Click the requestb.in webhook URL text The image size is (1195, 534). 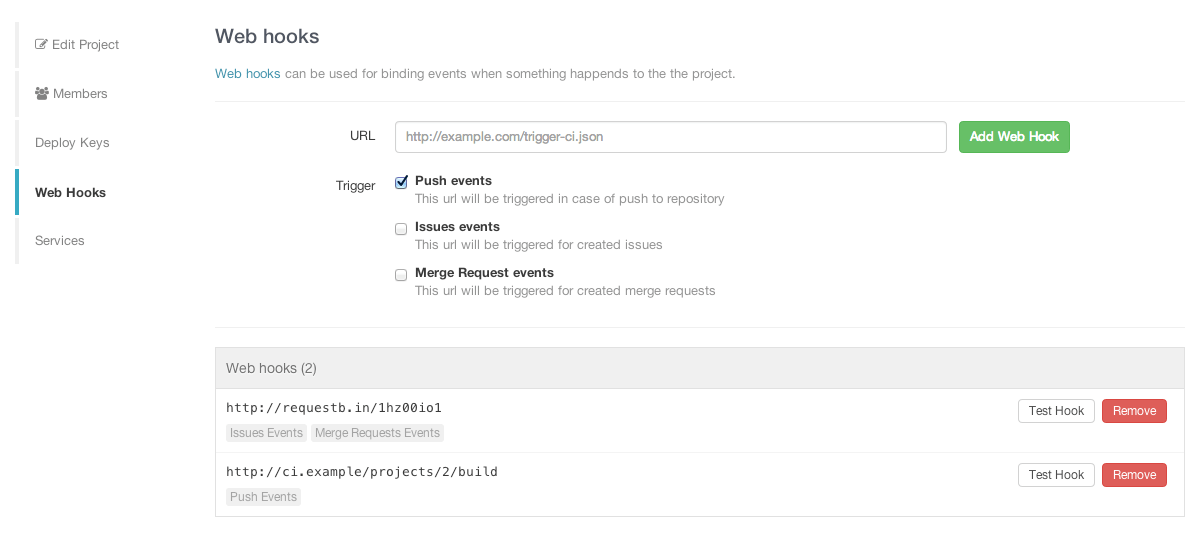[334, 408]
